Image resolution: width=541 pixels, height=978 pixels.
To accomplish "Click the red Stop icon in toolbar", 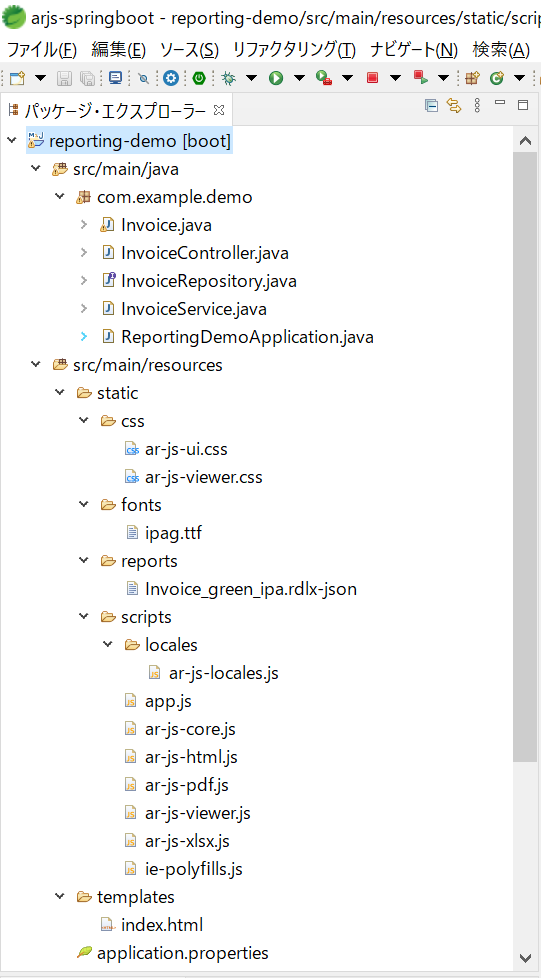I will (x=373, y=78).
